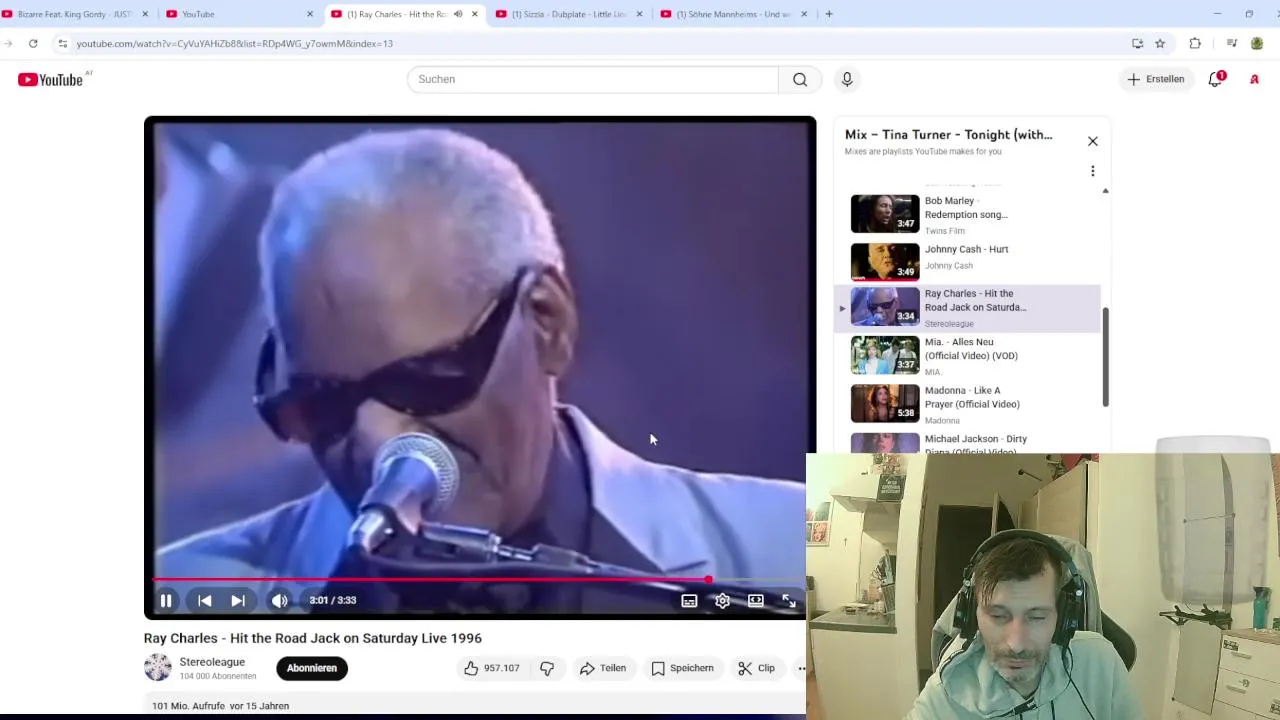Skip to the next video in the mix
1280x720 pixels.
click(238, 601)
